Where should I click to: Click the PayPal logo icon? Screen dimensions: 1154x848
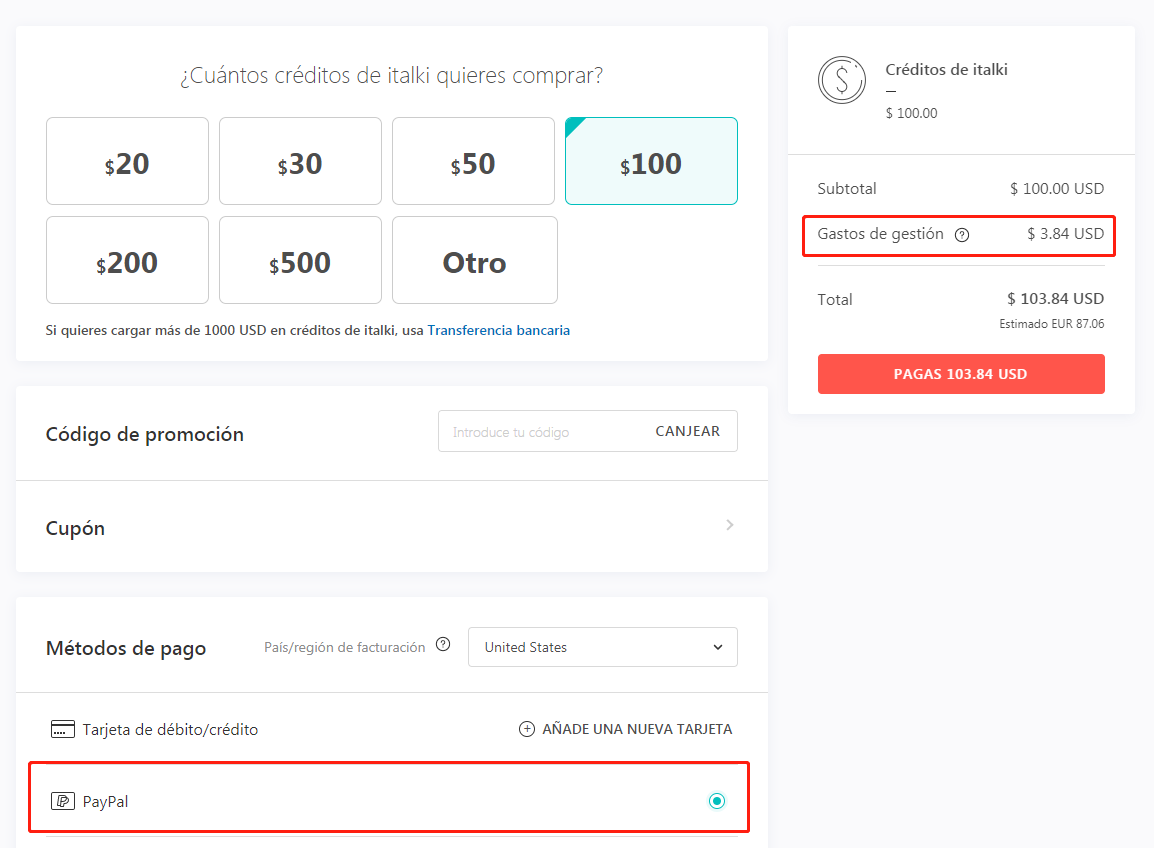(63, 801)
